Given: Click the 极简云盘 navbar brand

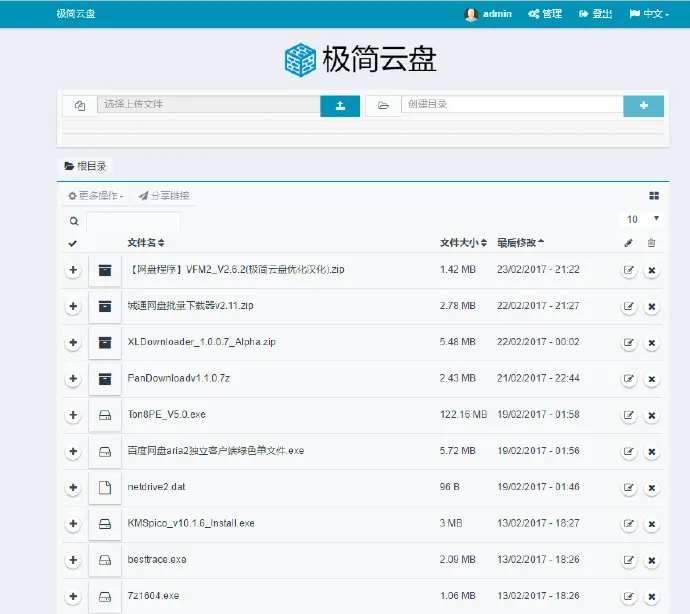Looking at the screenshot, I should pos(76,14).
